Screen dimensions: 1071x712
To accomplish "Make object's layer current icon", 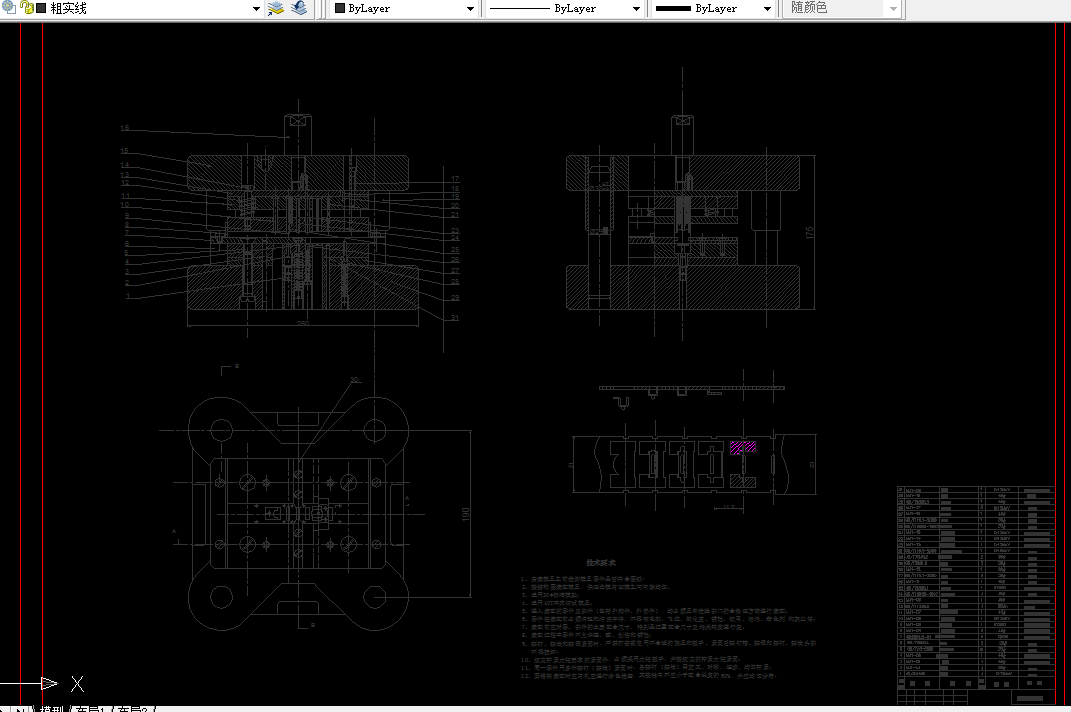I will (276, 8).
